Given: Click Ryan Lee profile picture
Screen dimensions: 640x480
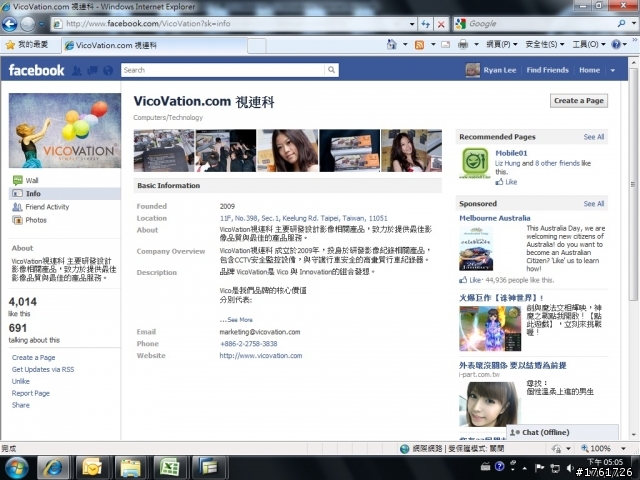Looking at the screenshot, I should click(x=473, y=70).
